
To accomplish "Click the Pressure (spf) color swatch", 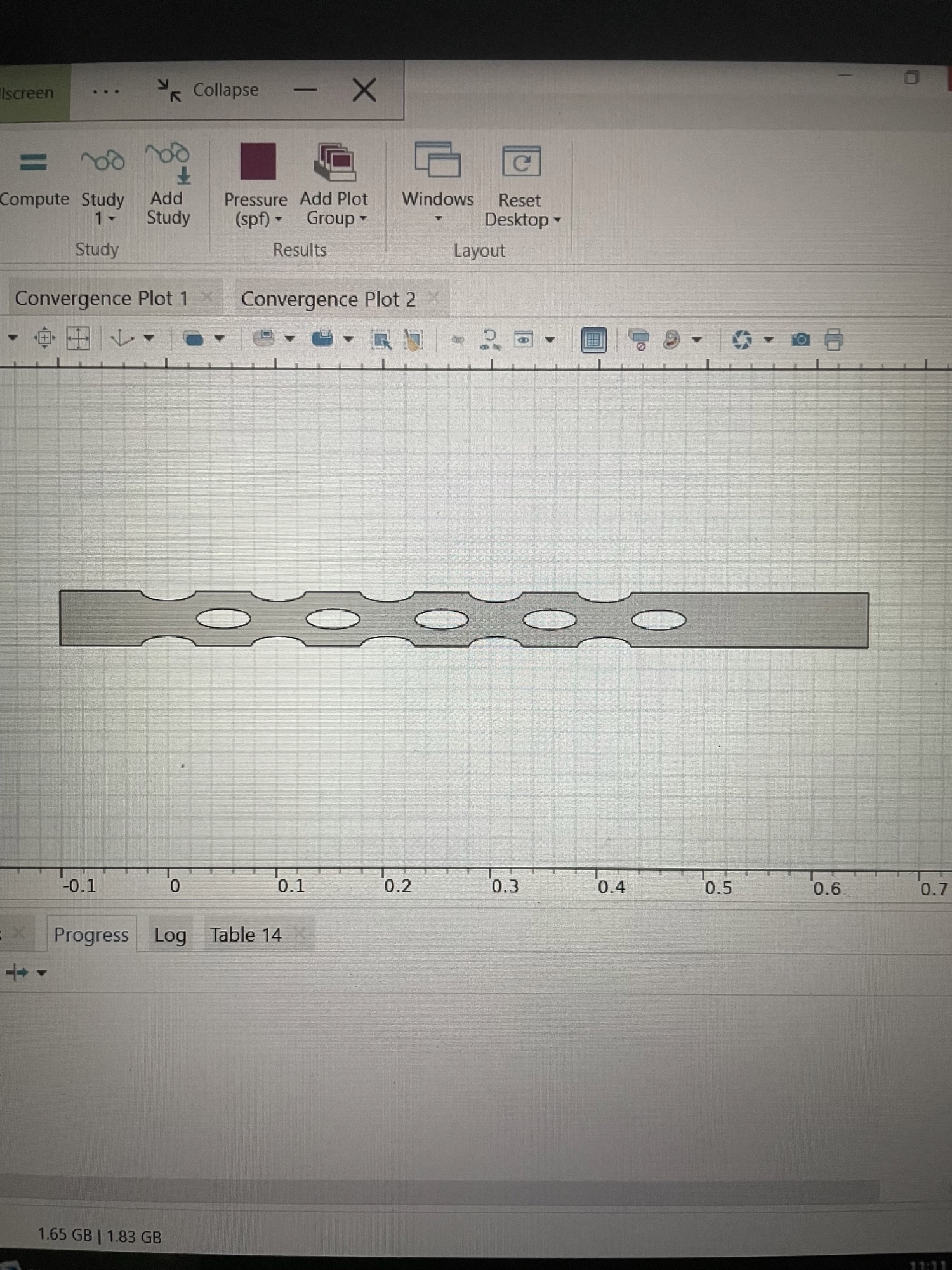I will tap(258, 161).
